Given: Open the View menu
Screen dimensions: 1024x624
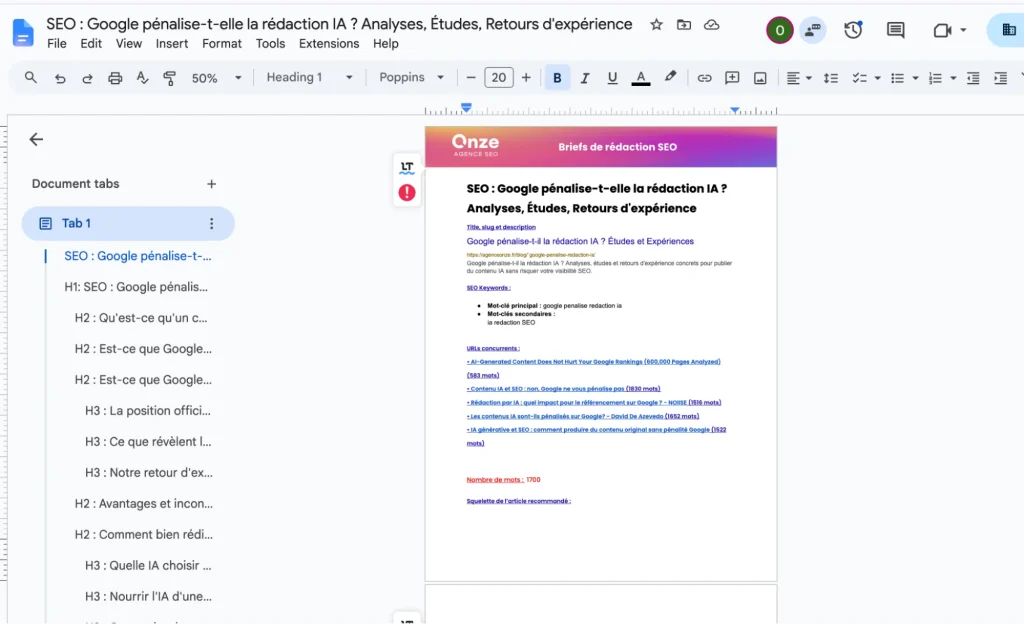Looking at the screenshot, I should tap(129, 44).
